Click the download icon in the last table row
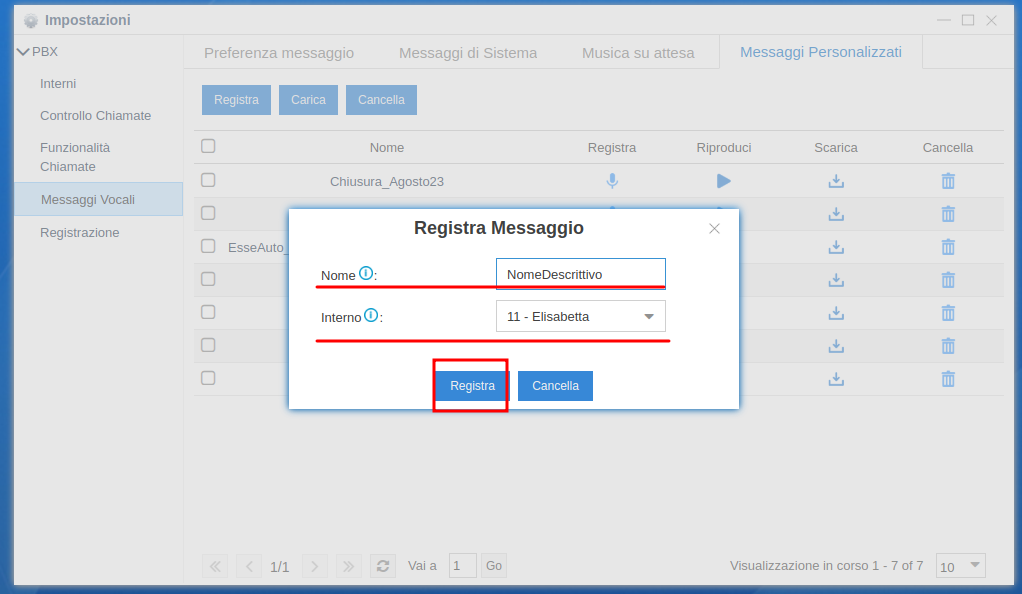The image size is (1022, 594). pos(836,379)
